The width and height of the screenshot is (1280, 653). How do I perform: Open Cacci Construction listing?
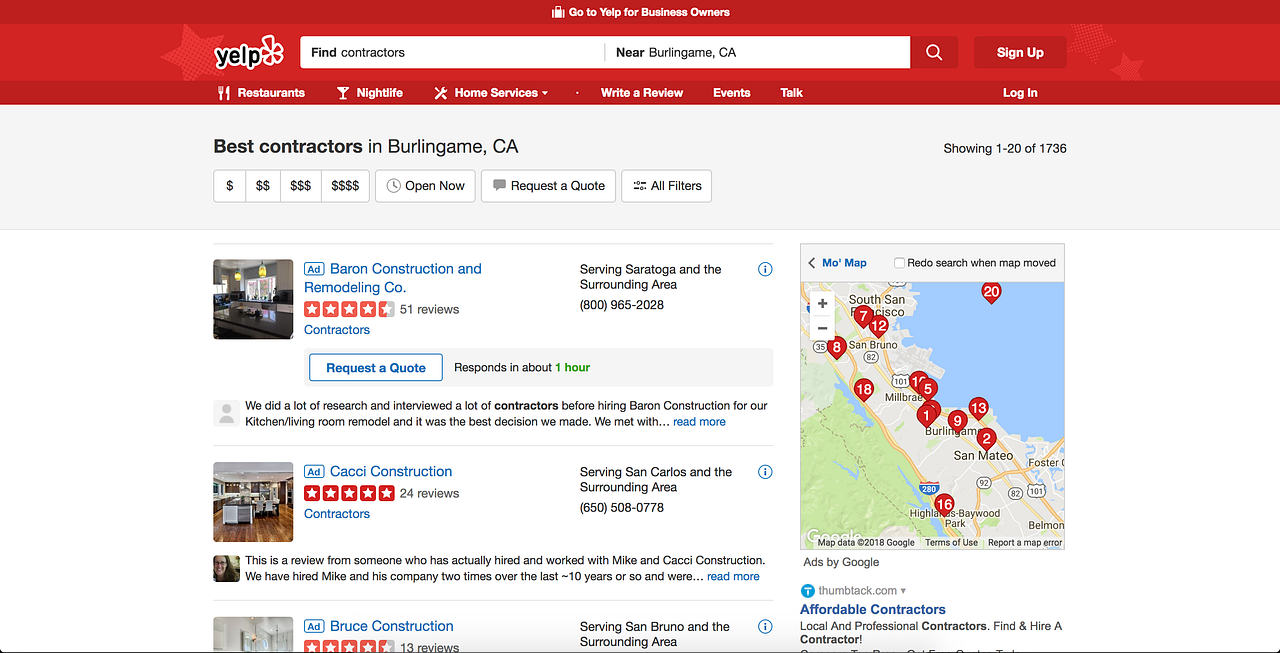click(x=391, y=472)
